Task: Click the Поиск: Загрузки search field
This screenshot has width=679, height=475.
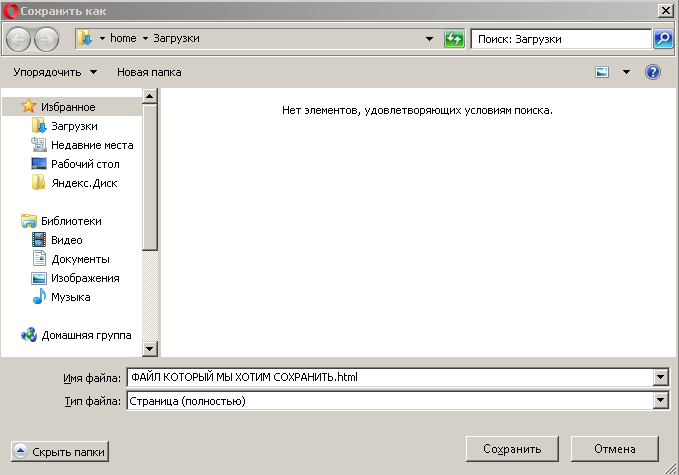Action: click(x=561, y=39)
